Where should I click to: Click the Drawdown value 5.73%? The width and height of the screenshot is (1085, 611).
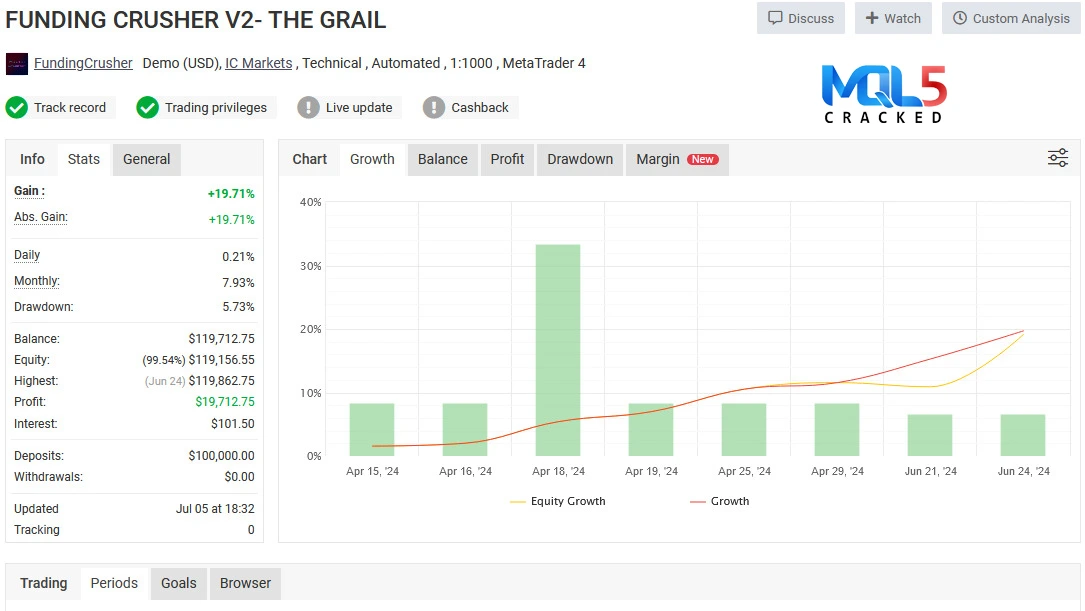(x=238, y=307)
